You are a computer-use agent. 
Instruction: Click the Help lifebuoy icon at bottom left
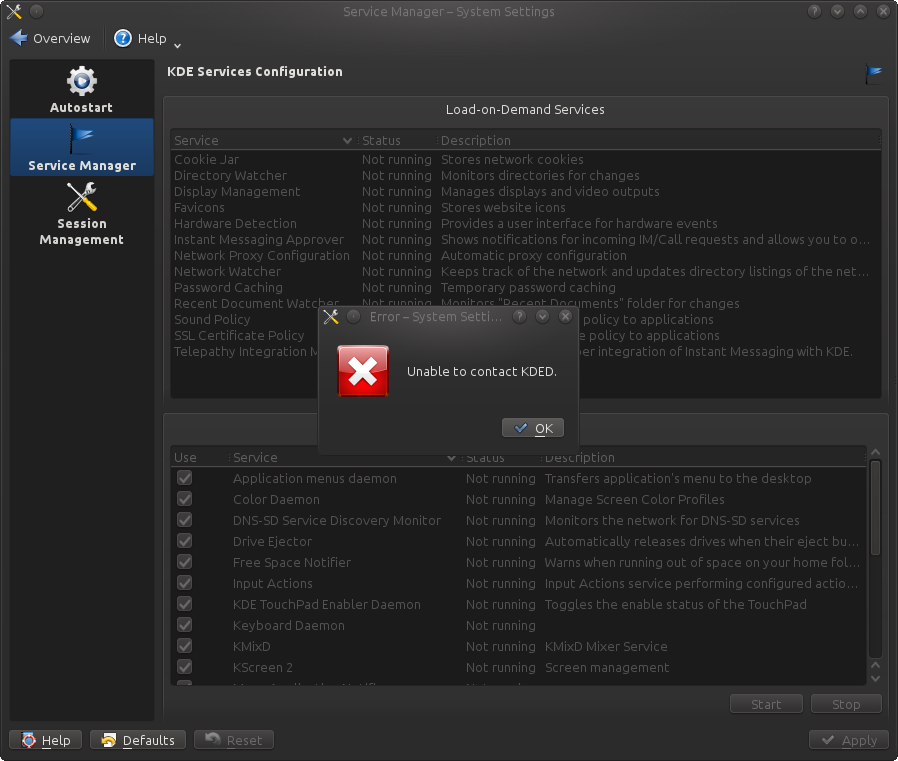tap(29, 740)
